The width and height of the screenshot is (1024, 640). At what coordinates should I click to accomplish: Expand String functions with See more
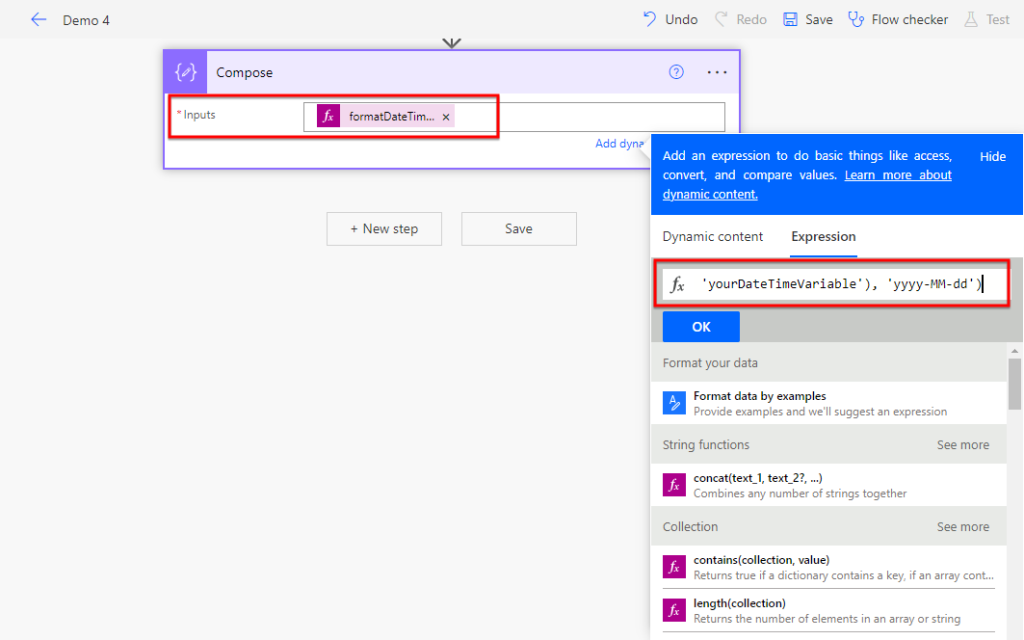click(963, 445)
